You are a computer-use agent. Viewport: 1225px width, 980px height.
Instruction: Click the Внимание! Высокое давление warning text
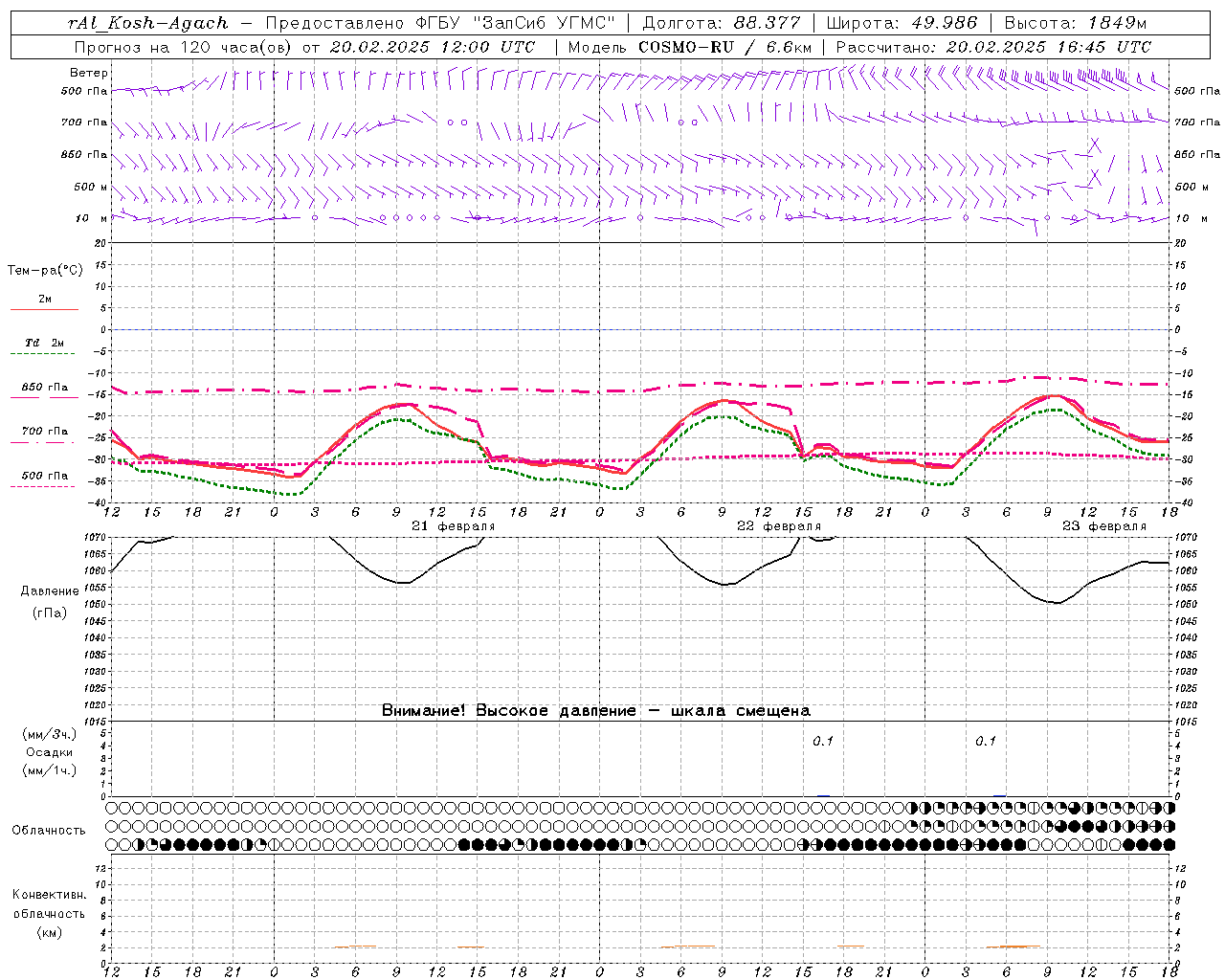click(x=596, y=711)
